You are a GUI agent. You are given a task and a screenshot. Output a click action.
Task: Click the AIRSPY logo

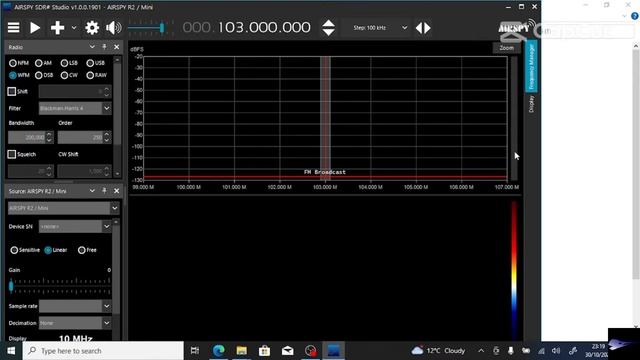pos(516,28)
